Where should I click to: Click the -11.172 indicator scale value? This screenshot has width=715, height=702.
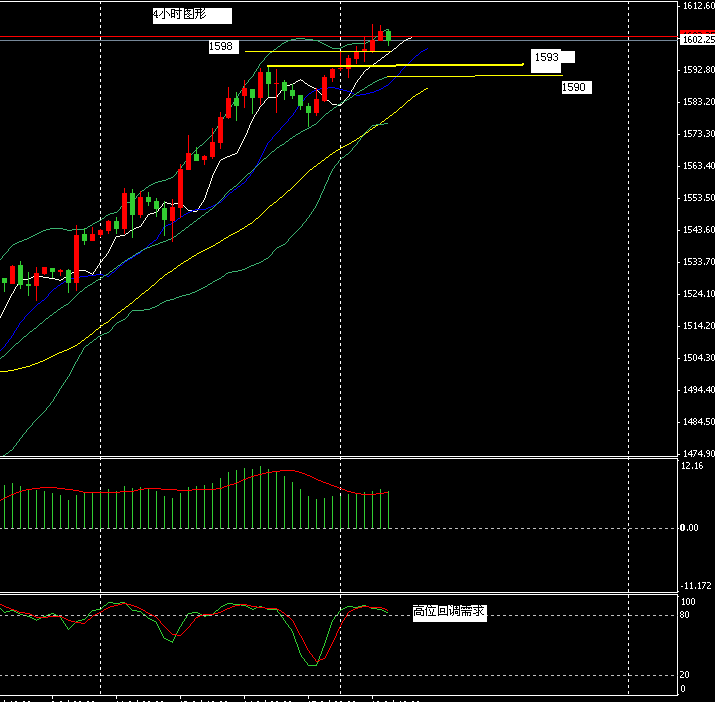(694, 586)
